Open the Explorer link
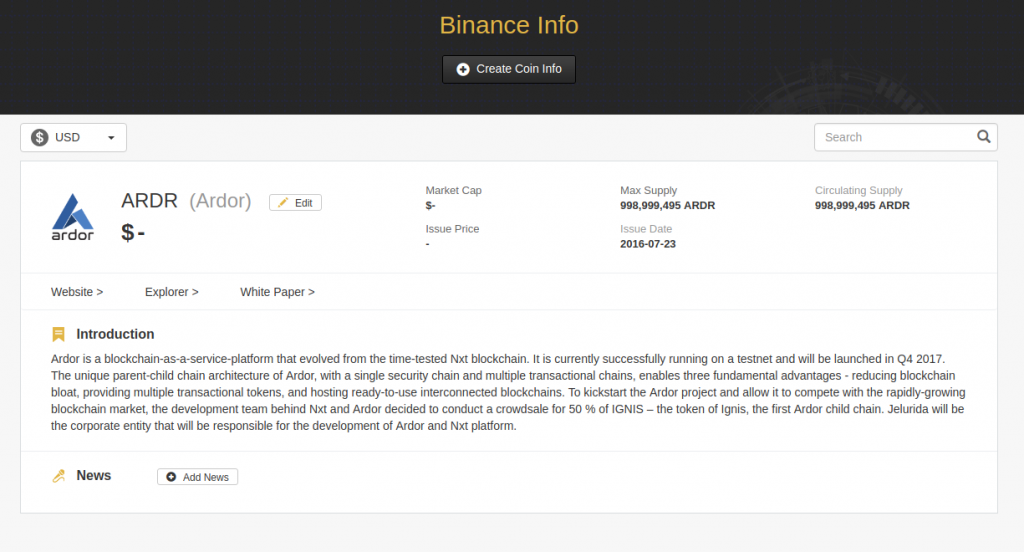This screenshot has height=552, width=1024. coord(172,292)
